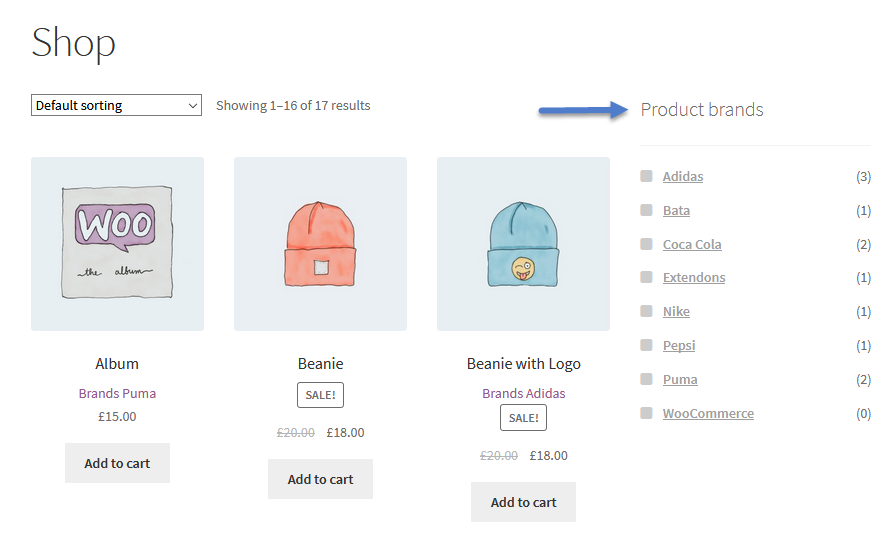This screenshot has width=881, height=550.
Task: Click the Adidas count (3)
Action: [863, 176]
